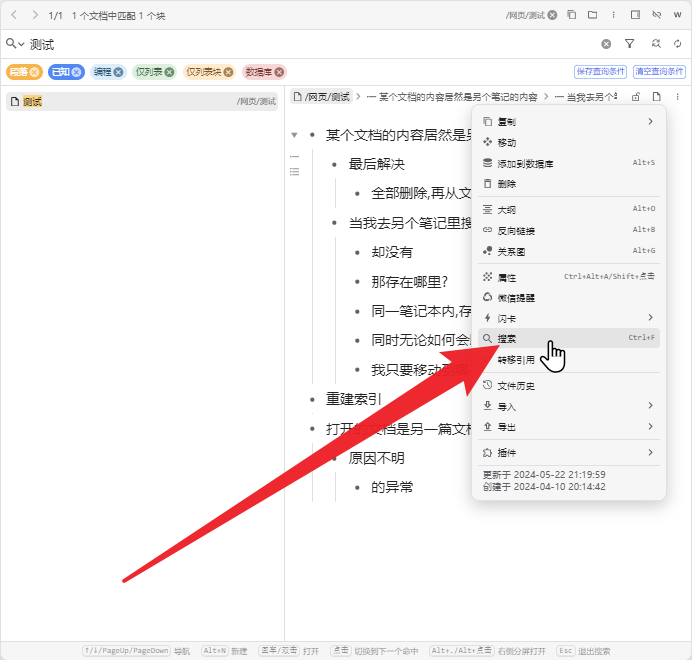Open the 复制 submenu

click(568, 121)
